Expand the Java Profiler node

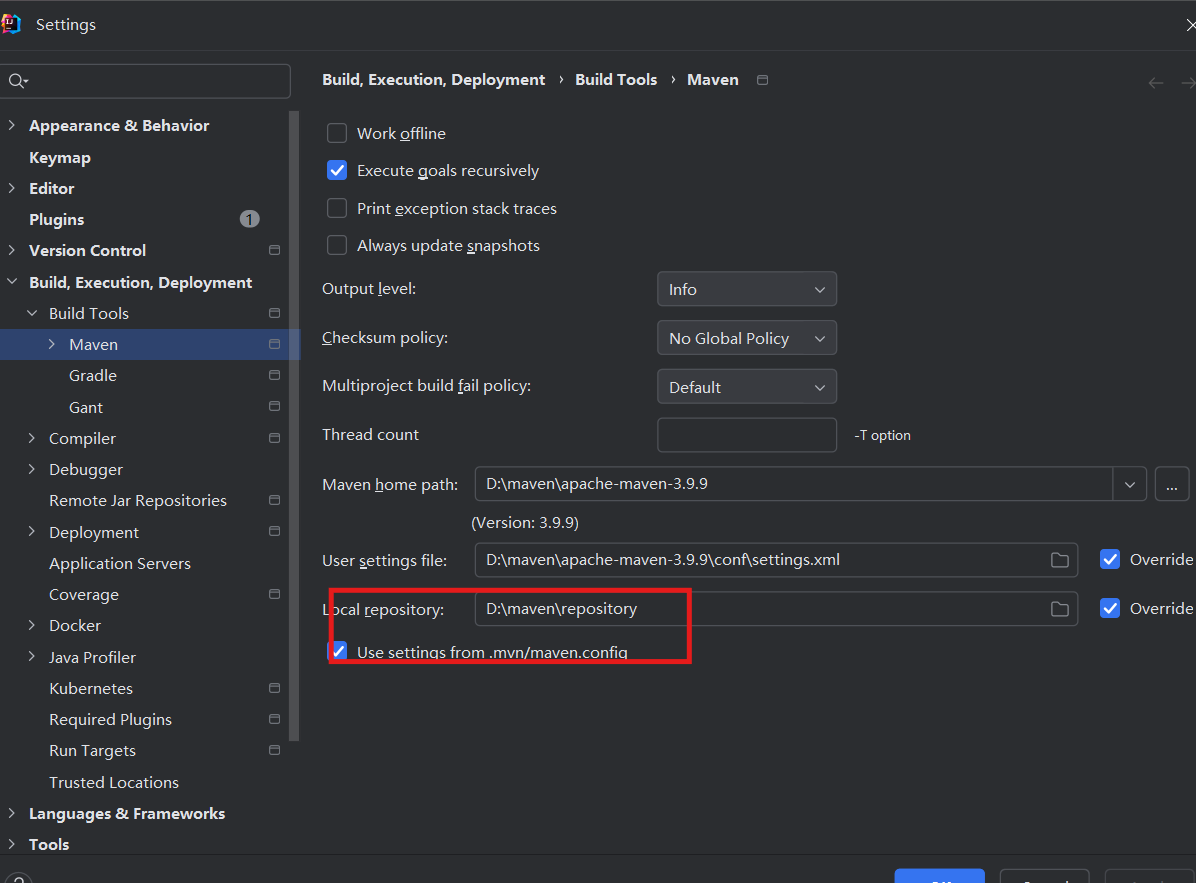(32, 656)
